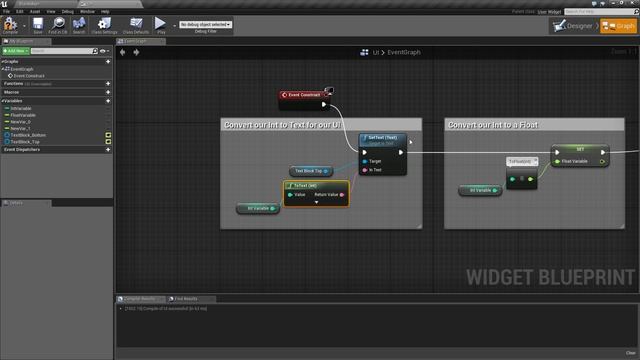
Task: Open Class Settings from the toolbar
Action: click(x=104, y=25)
